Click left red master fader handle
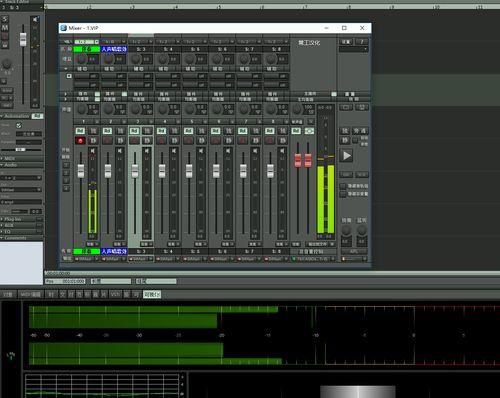The height and width of the screenshot is (398, 500). pyautogui.click(x=298, y=160)
